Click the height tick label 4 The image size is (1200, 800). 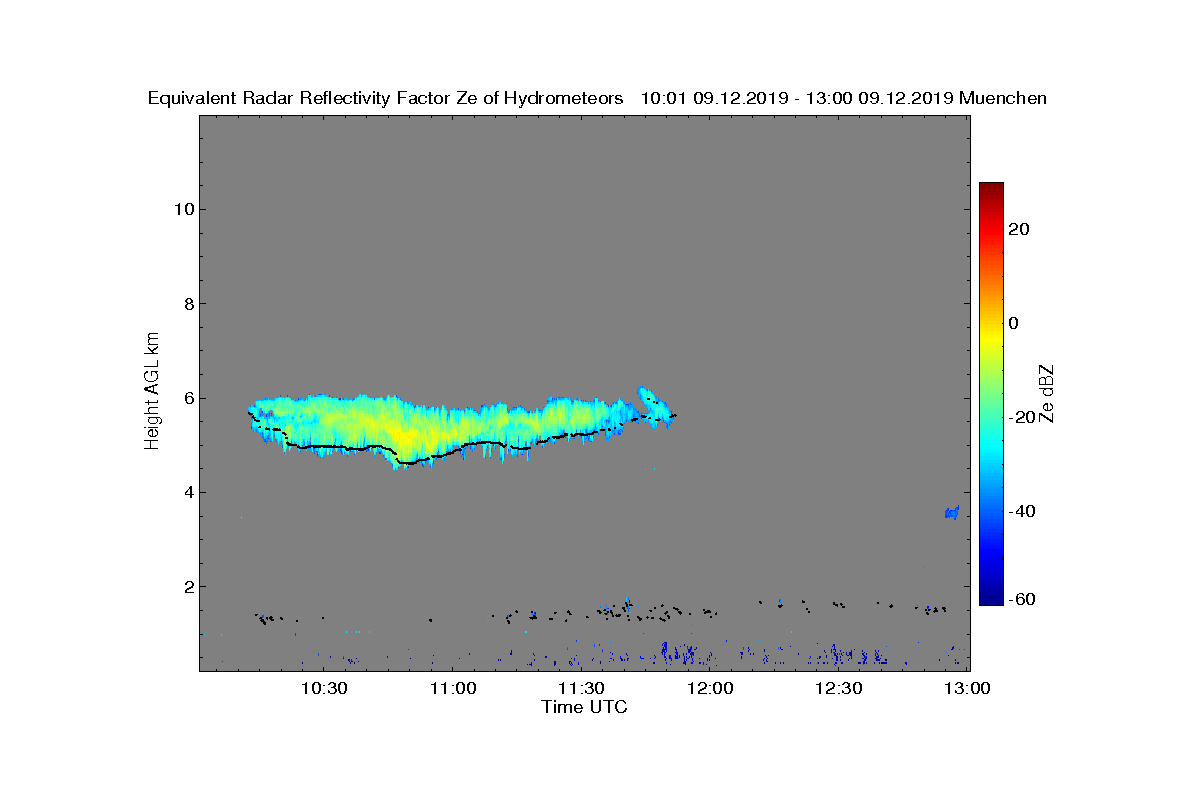pyautogui.click(x=187, y=492)
